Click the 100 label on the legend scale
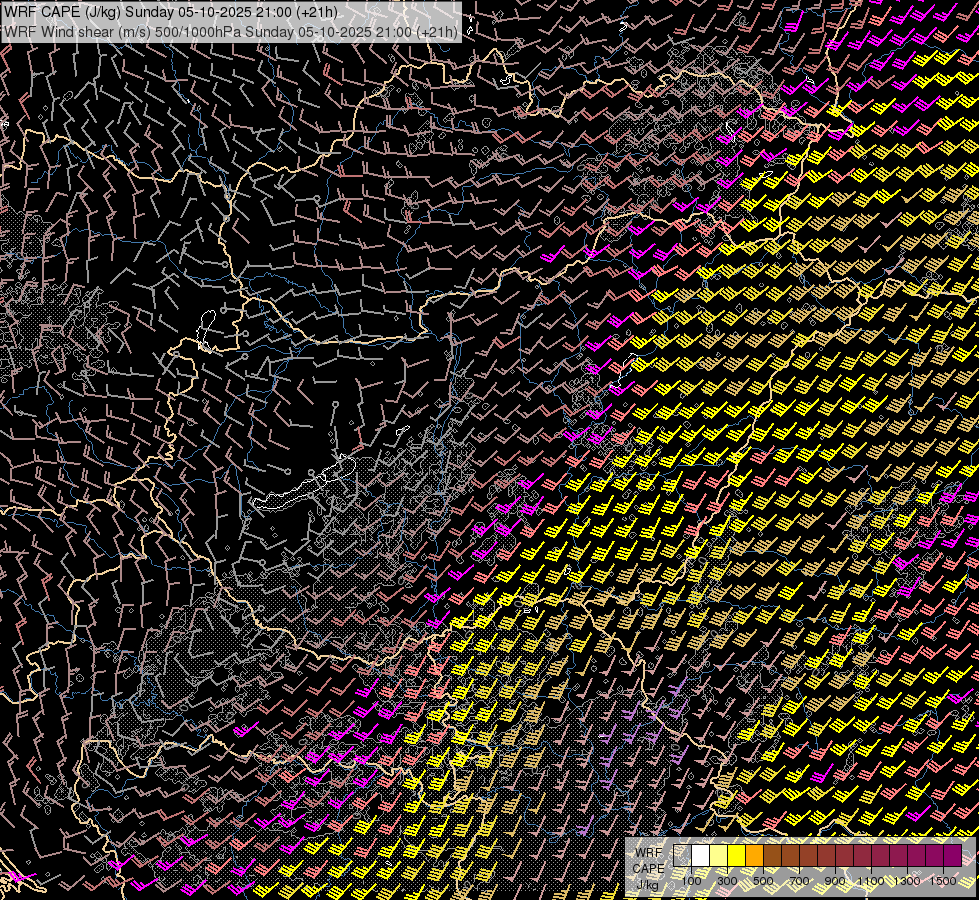Viewport: 979px width, 900px height. [691, 881]
